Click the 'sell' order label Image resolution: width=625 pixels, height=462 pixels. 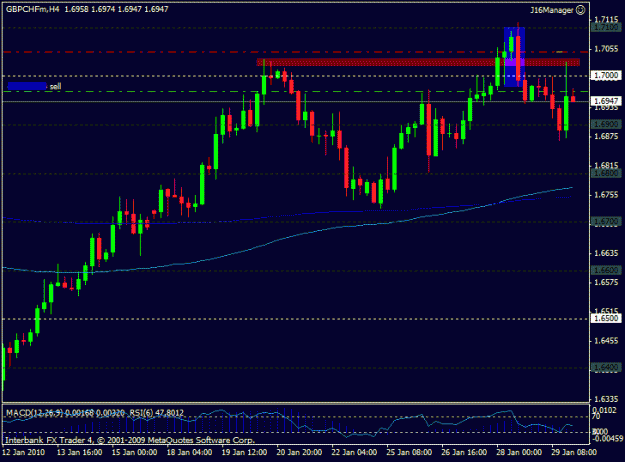55,86
